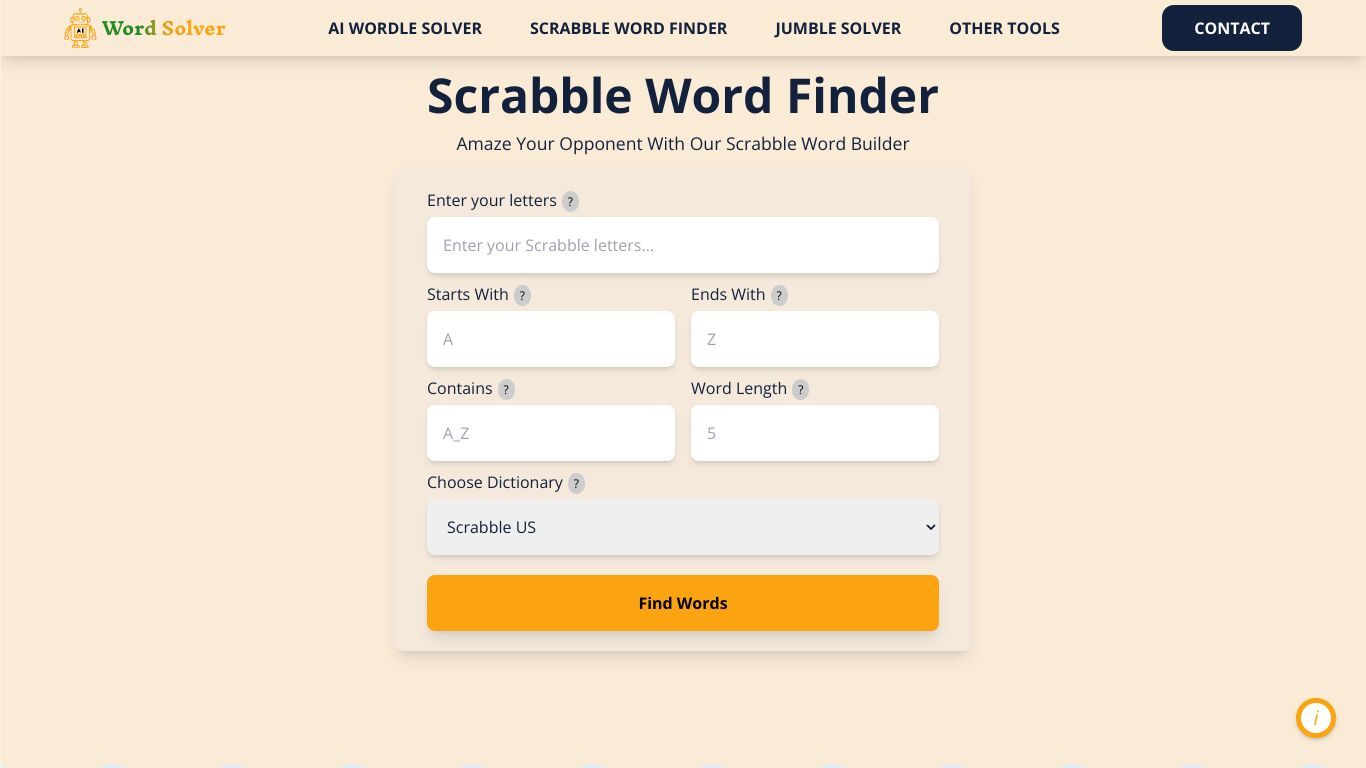Click the Find Words button
The width and height of the screenshot is (1366, 768).
(683, 603)
